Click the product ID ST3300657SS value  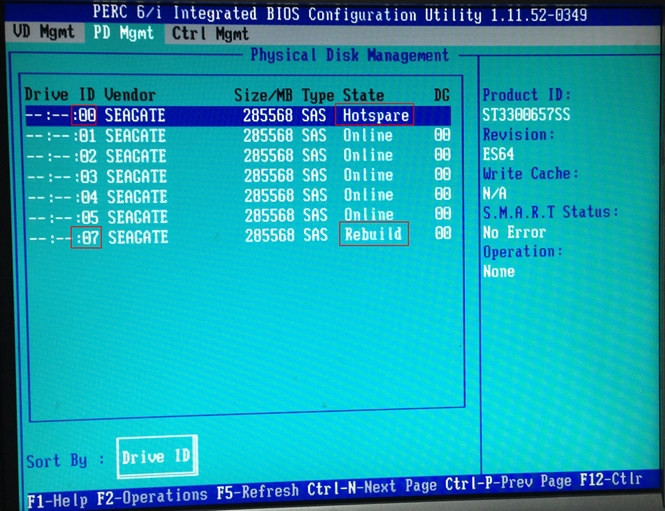pyautogui.click(x=526, y=114)
